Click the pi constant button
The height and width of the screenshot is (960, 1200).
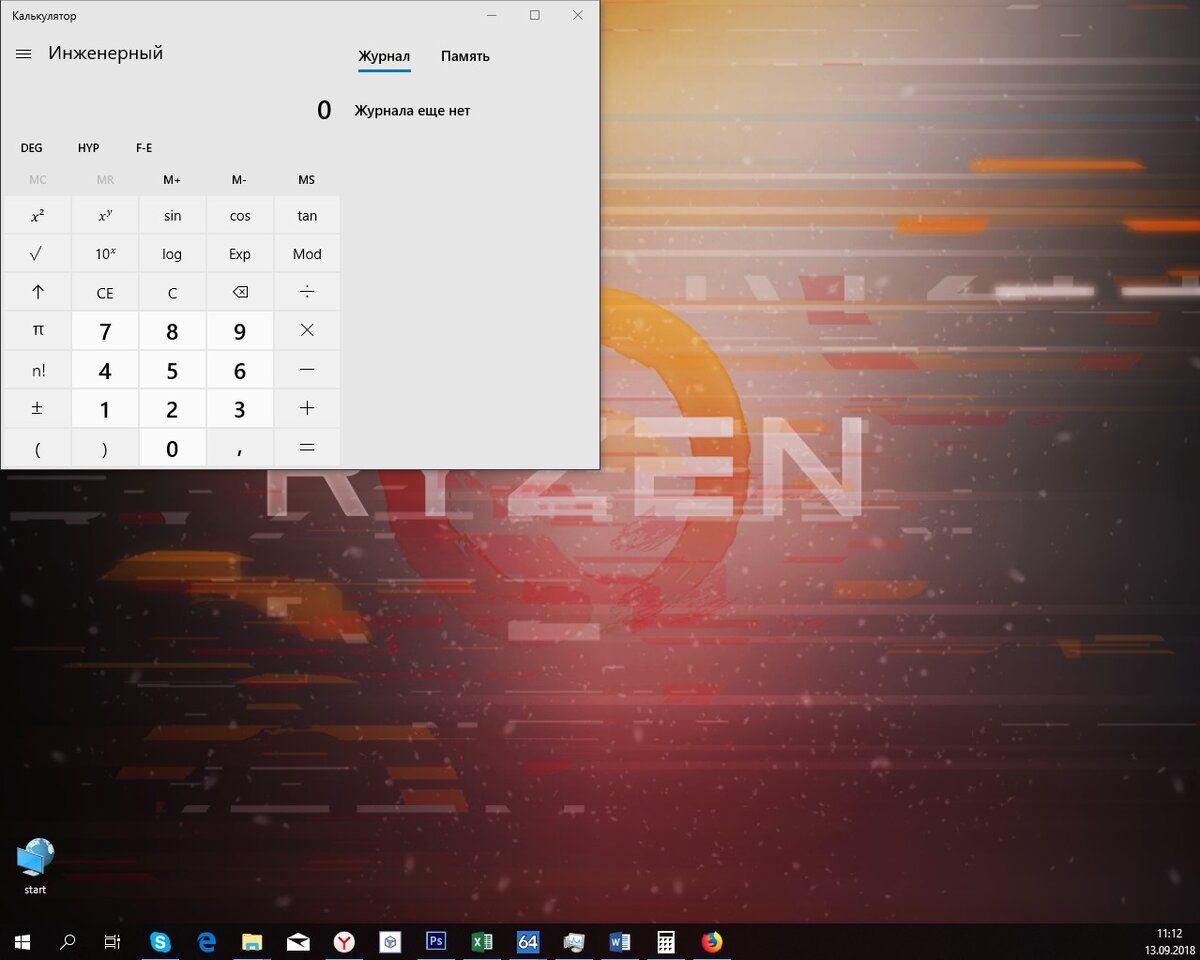(37, 330)
